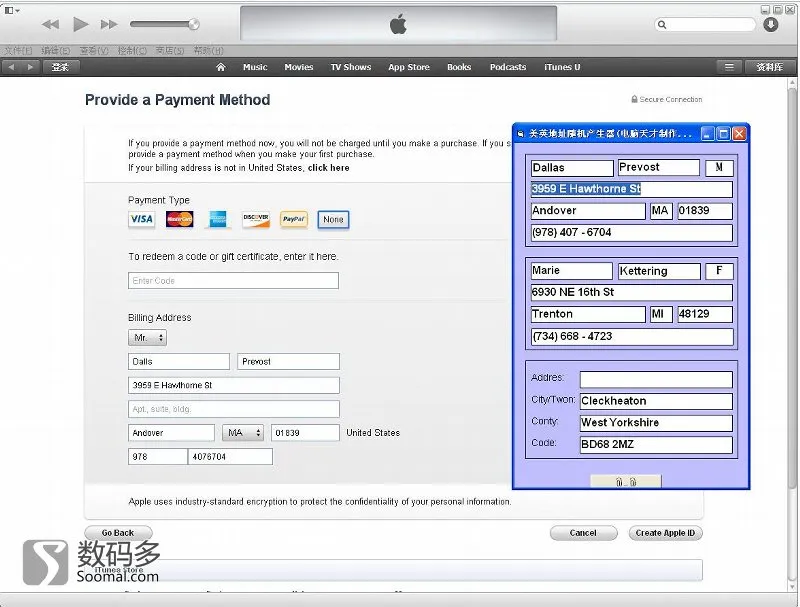Click the West Yorkshire county field
800x607 pixels.
656,423
